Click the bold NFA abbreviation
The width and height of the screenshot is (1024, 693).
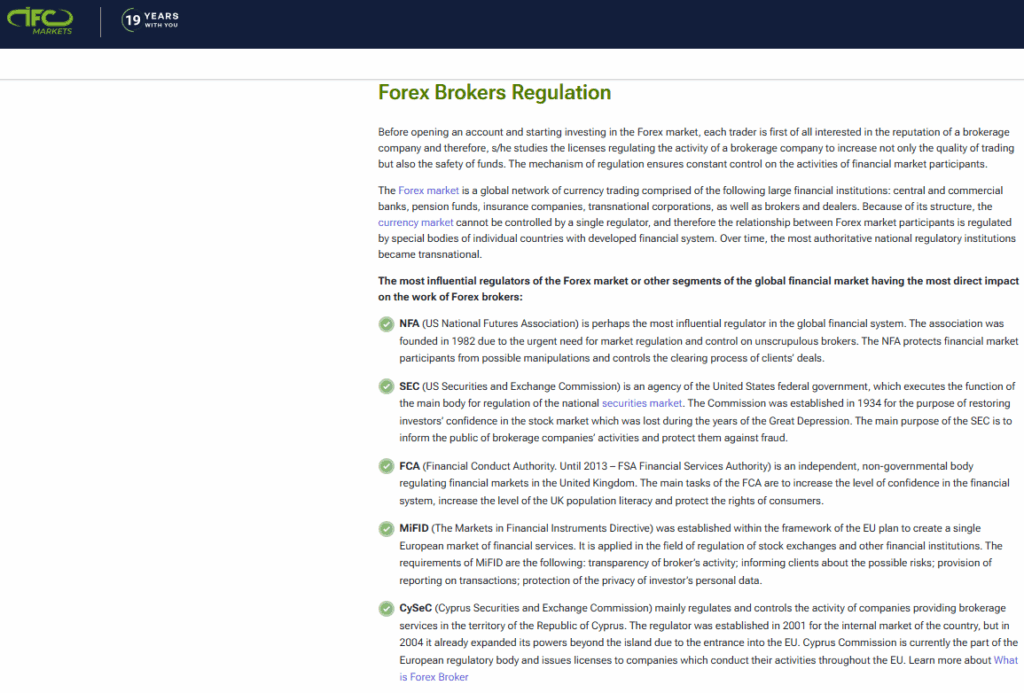pos(409,323)
